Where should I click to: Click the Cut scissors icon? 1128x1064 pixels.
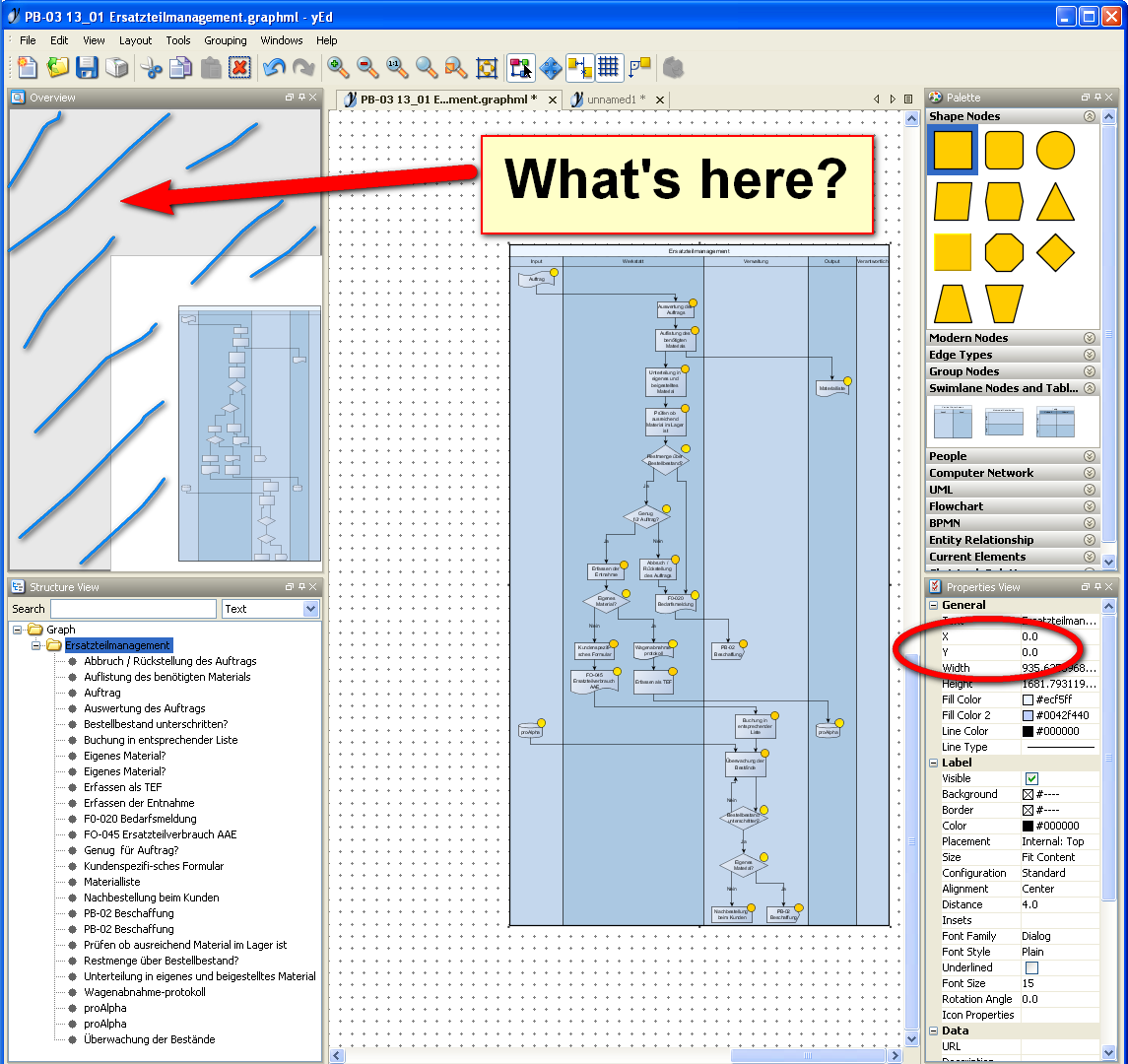(x=151, y=68)
